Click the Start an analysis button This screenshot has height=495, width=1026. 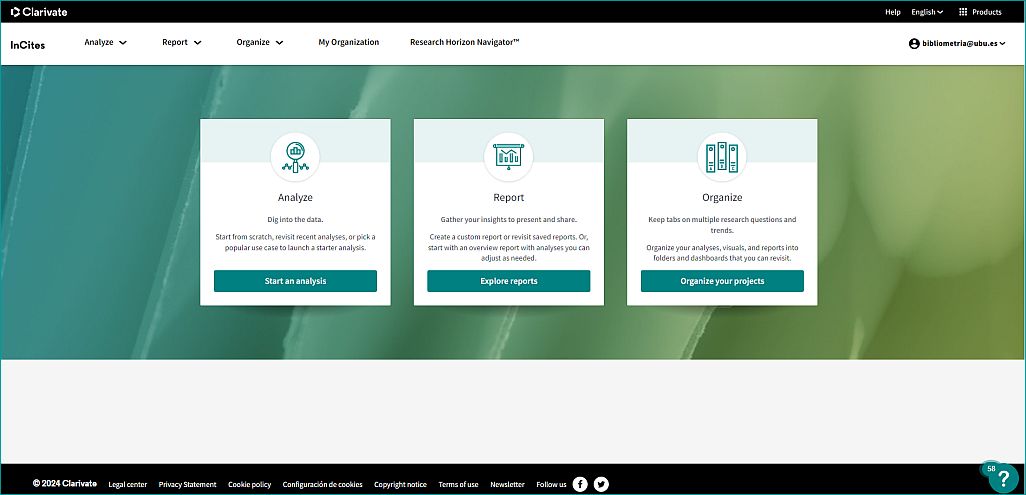click(x=295, y=281)
